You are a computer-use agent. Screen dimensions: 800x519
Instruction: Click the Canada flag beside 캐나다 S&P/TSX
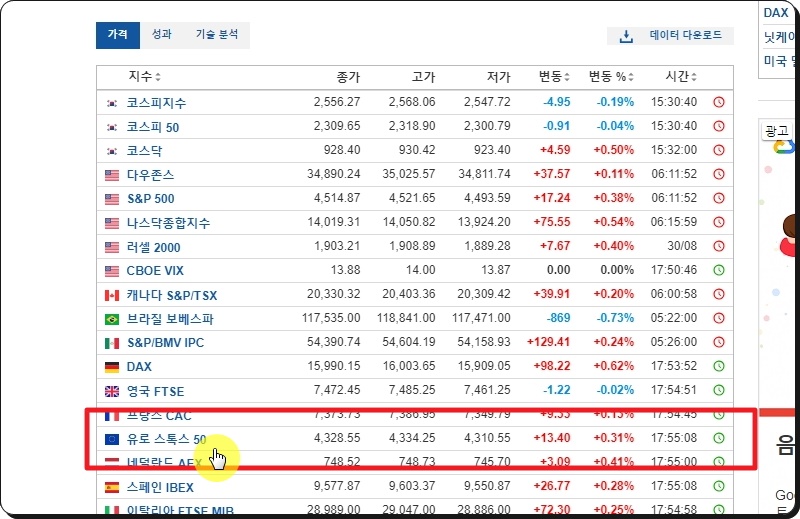[112, 295]
